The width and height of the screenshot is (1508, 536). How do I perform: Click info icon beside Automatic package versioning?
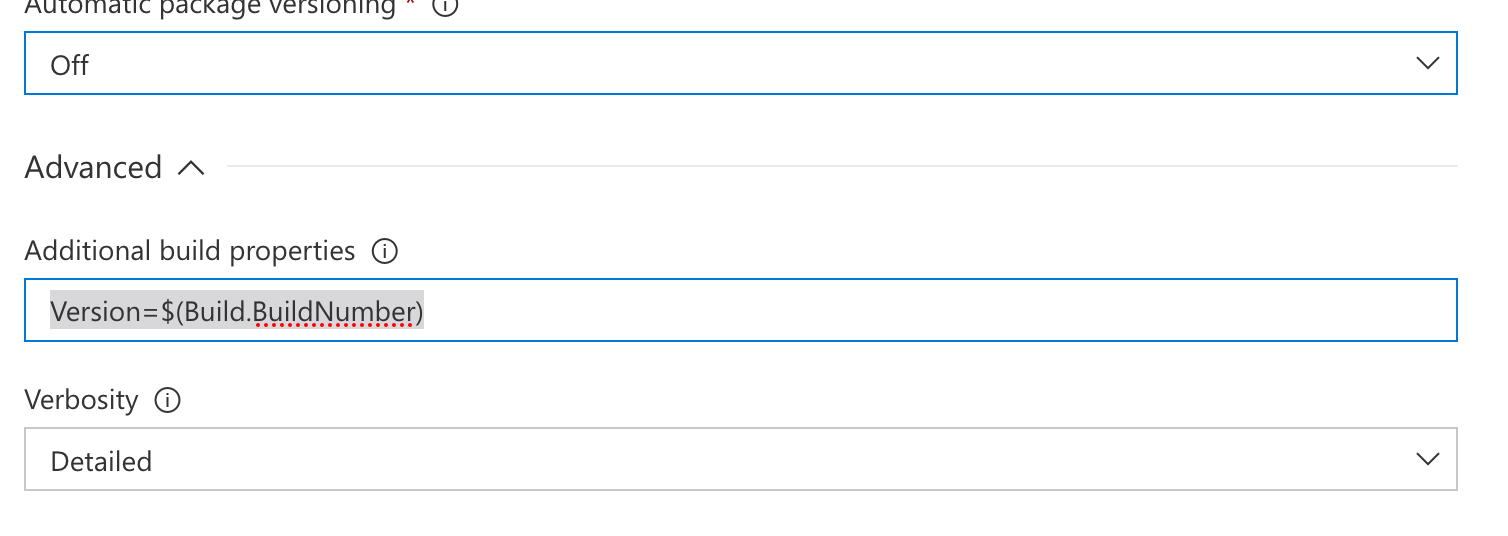point(445,7)
